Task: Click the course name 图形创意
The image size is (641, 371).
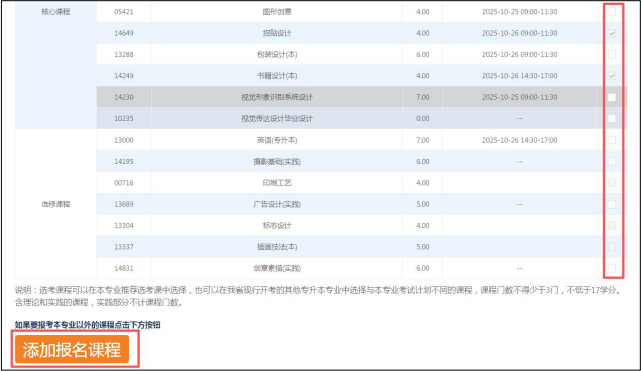Action: click(x=277, y=12)
